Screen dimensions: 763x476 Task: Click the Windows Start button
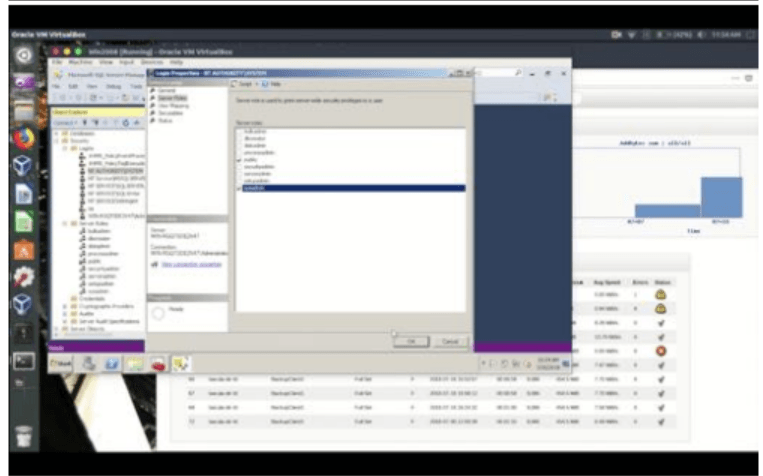point(61,364)
